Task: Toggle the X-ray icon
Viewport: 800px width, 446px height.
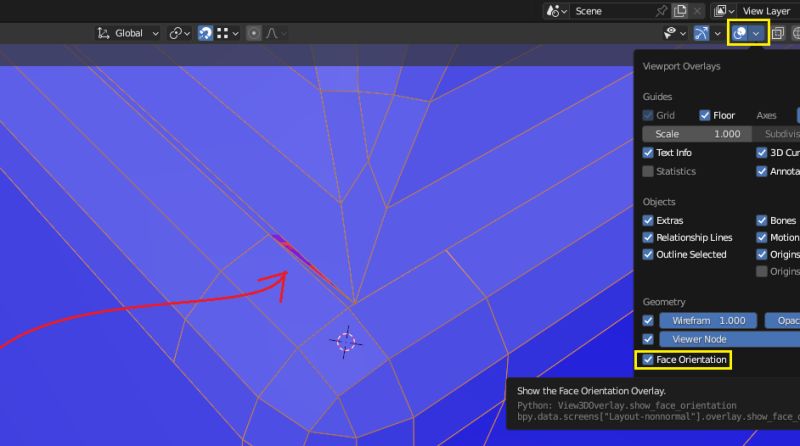Action: pyautogui.click(x=778, y=33)
